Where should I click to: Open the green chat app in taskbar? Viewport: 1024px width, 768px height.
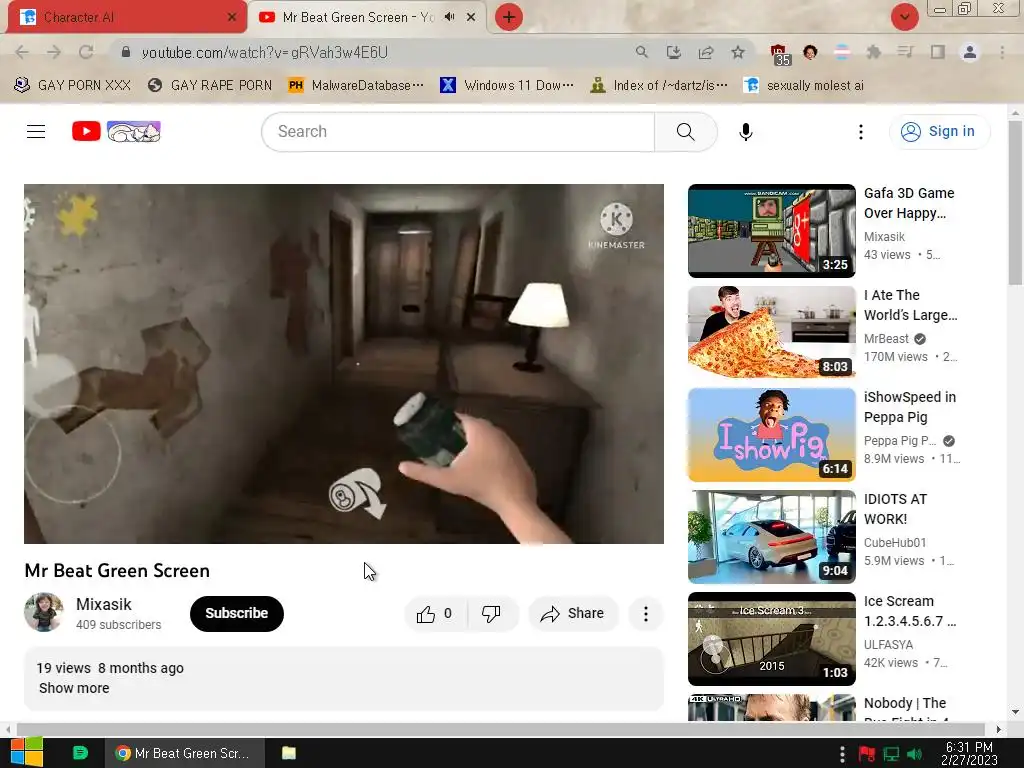point(80,753)
